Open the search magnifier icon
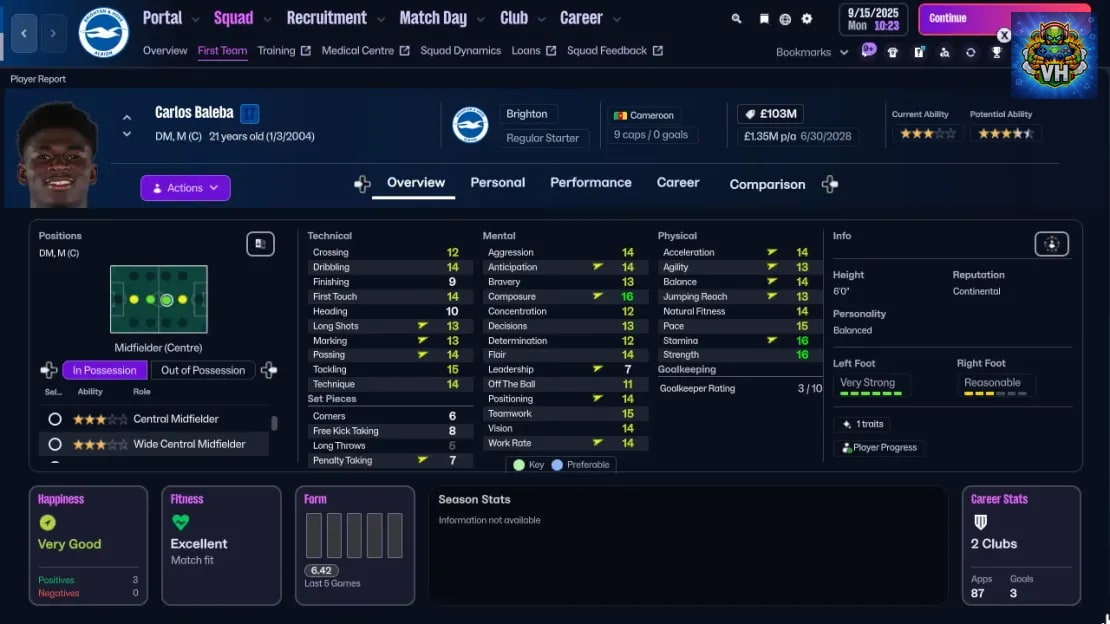 736,19
